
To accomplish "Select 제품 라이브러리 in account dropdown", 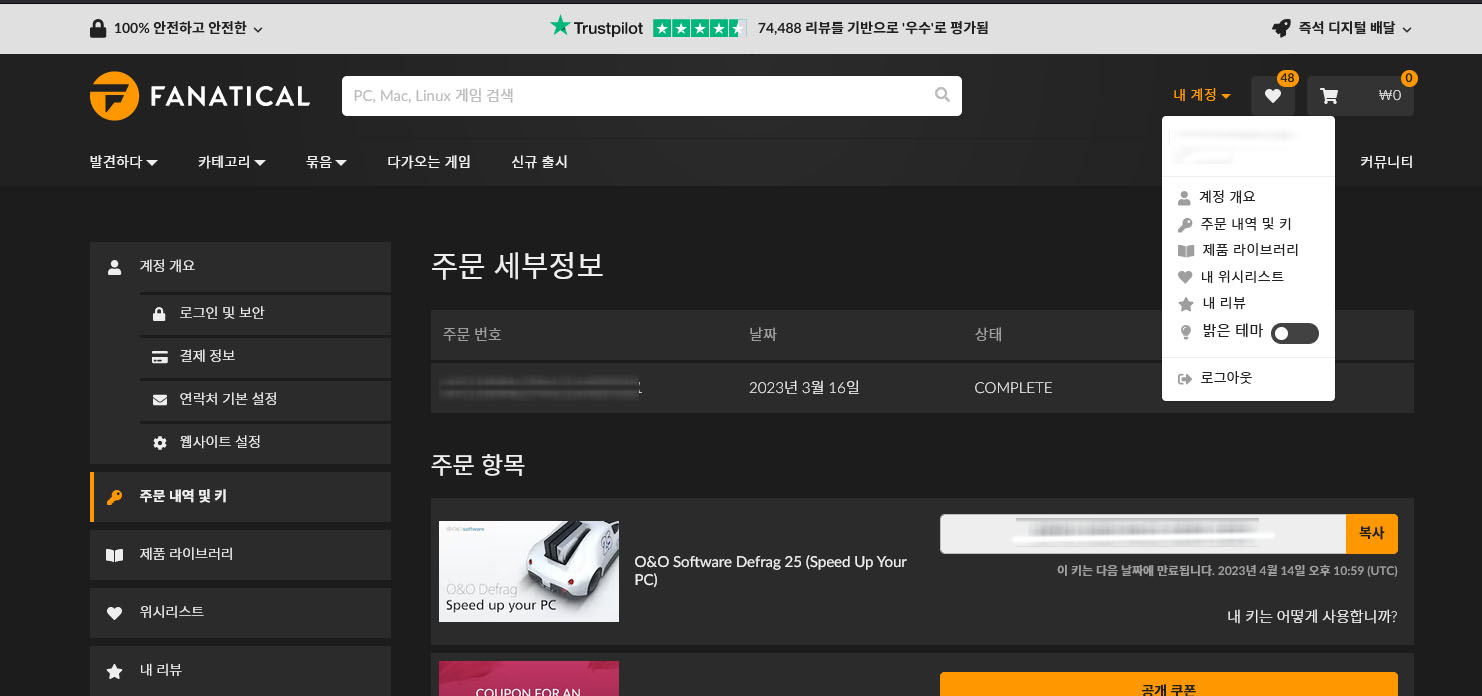I will 1250,250.
